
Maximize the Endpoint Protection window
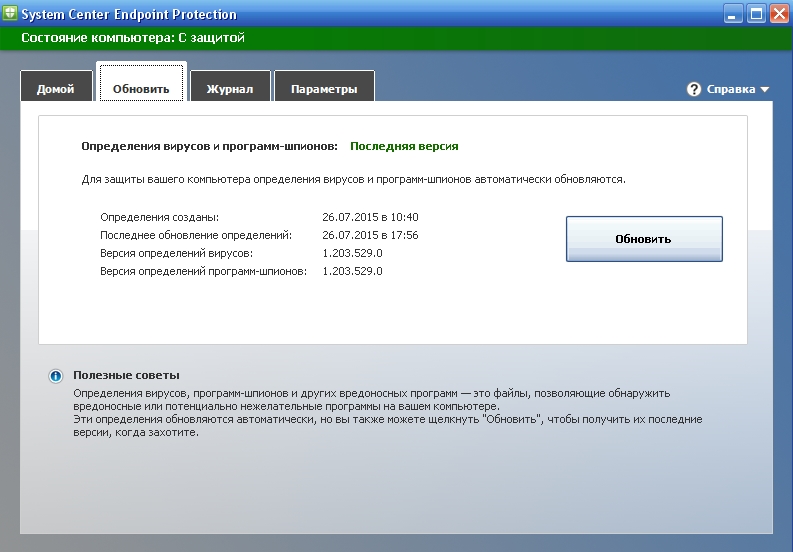[x=755, y=14]
